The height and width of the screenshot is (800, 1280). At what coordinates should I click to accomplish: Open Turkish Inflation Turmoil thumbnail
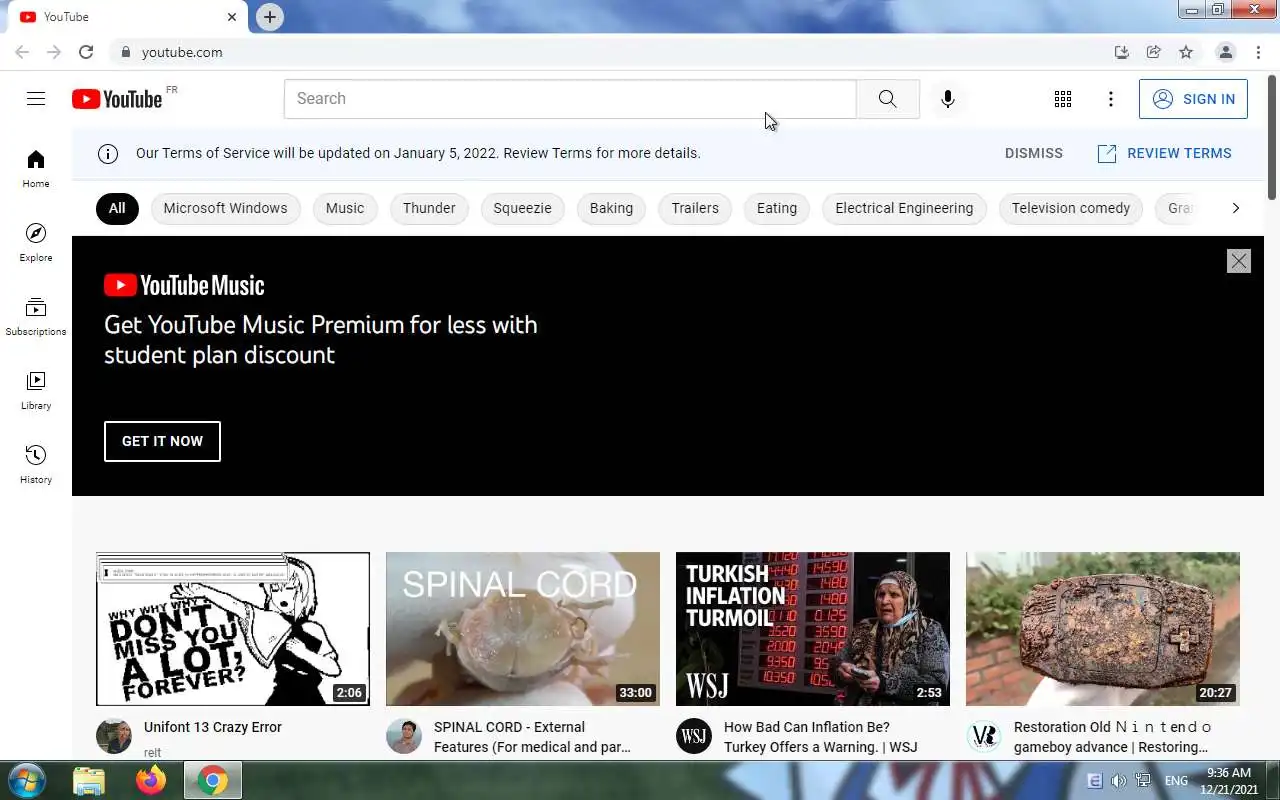tap(813, 629)
